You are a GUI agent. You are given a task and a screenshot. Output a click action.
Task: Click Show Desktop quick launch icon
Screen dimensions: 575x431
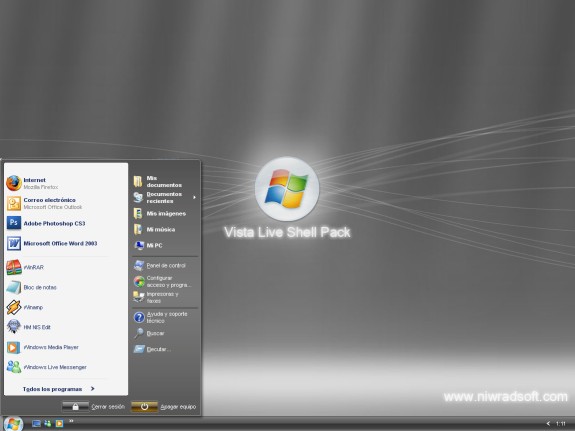pyautogui.click(x=36, y=424)
